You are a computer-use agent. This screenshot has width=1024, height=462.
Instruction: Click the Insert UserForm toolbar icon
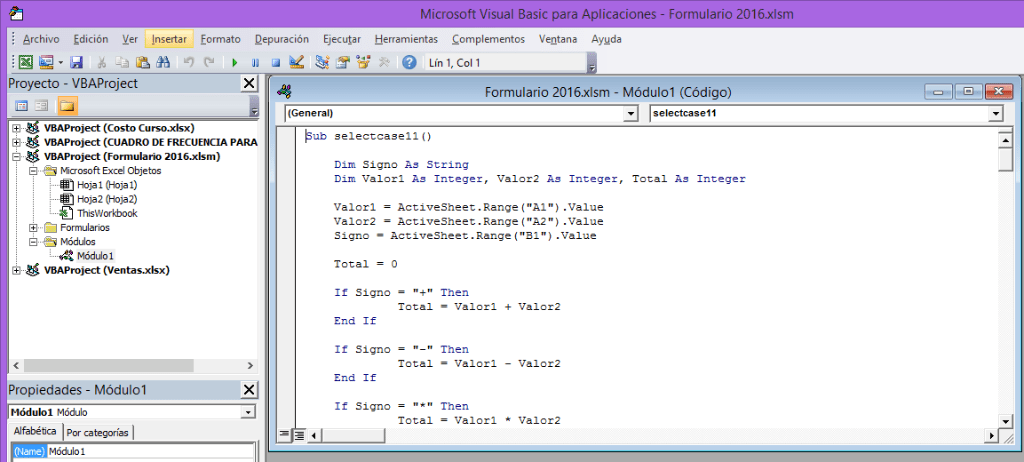(x=46, y=63)
